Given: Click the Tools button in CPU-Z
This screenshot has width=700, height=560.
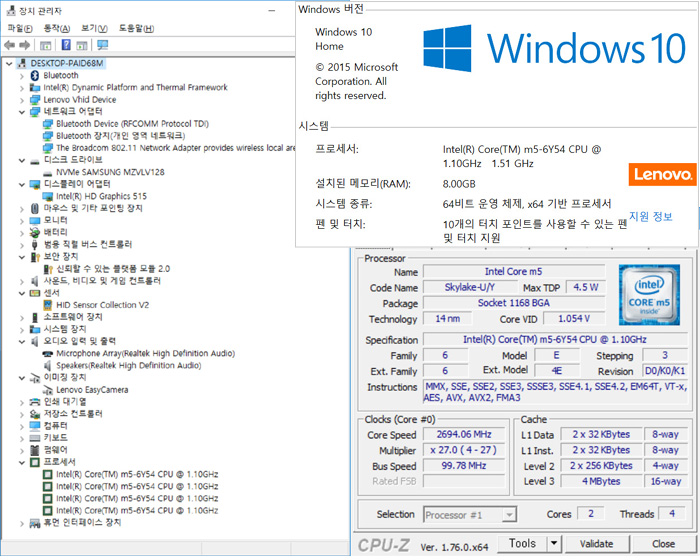Looking at the screenshot, I should point(522,543).
